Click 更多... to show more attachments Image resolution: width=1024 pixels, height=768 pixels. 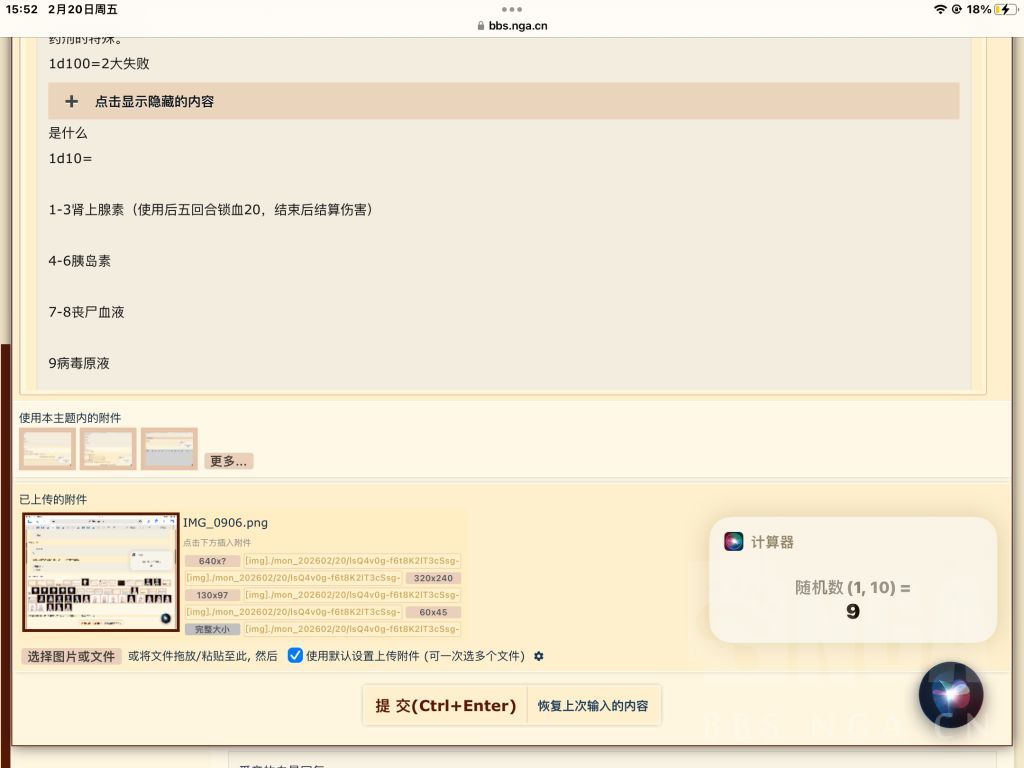pyautogui.click(x=229, y=461)
